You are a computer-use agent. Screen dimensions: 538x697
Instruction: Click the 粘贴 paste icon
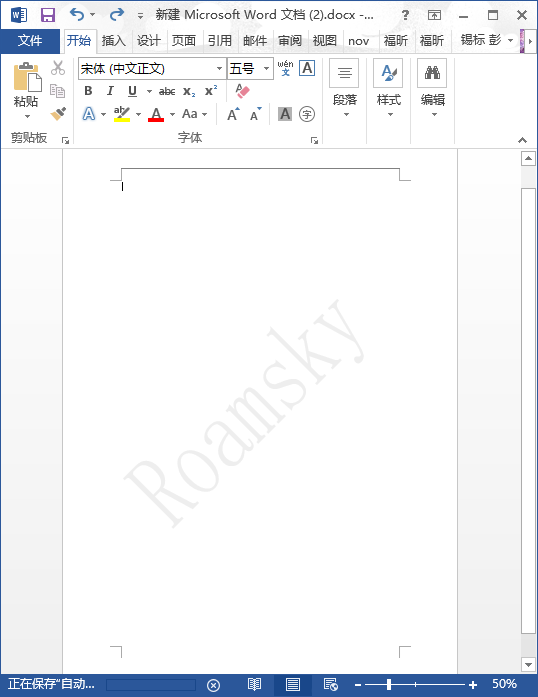click(27, 76)
